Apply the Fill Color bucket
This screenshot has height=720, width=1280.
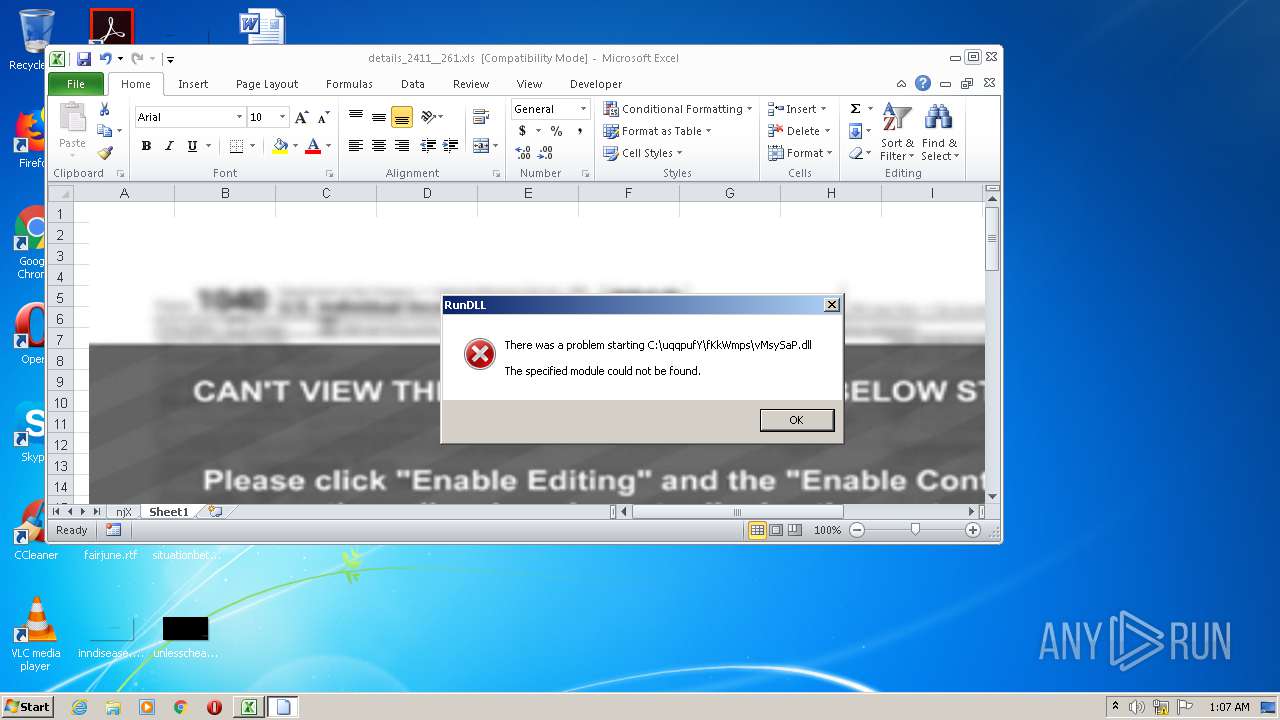(x=280, y=146)
